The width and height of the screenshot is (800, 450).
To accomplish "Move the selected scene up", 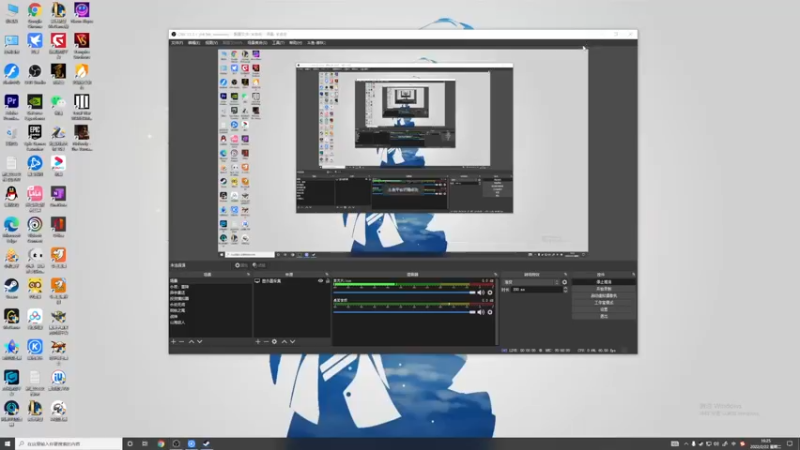I will [x=191, y=341].
